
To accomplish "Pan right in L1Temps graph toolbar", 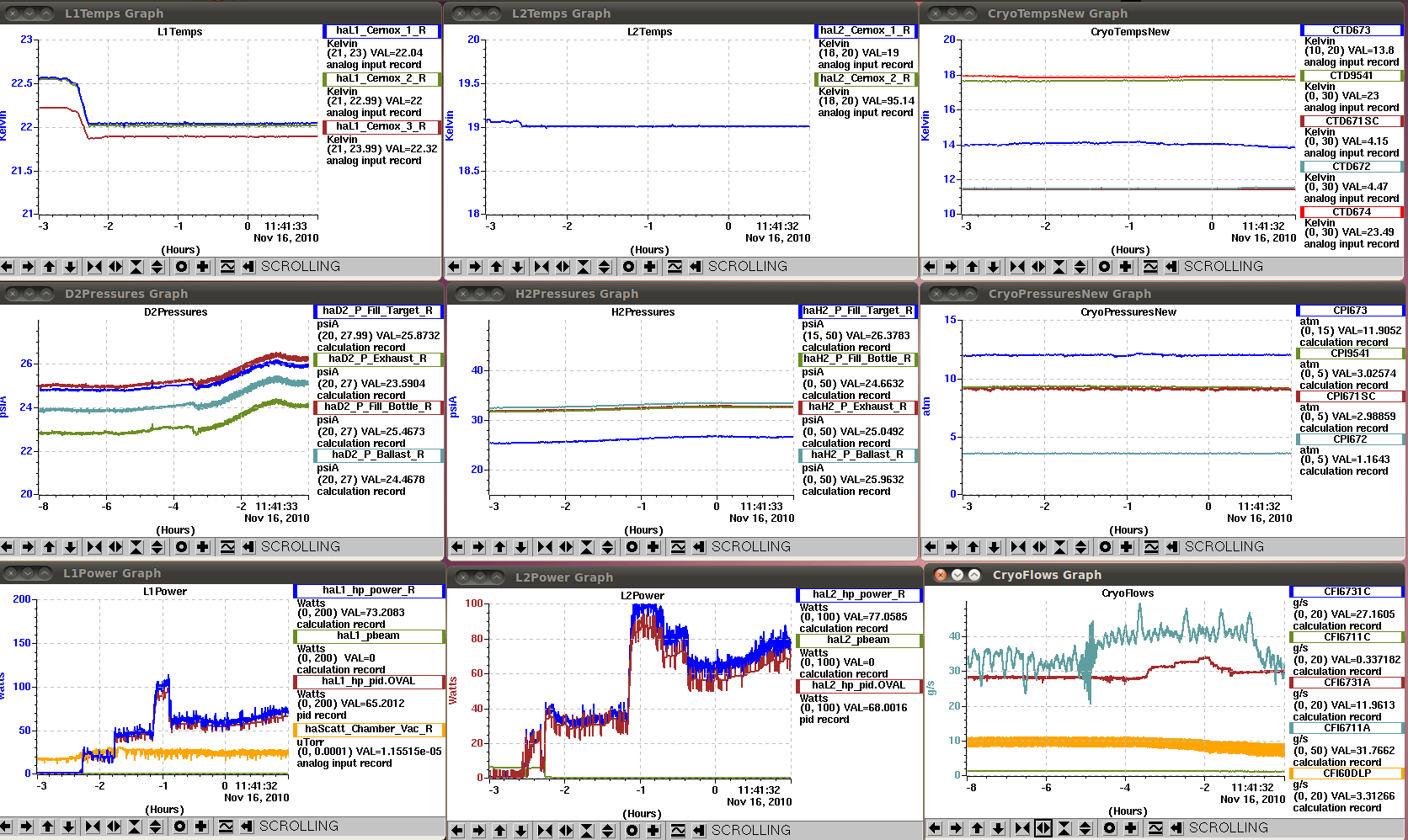I will tap(28, 267).
